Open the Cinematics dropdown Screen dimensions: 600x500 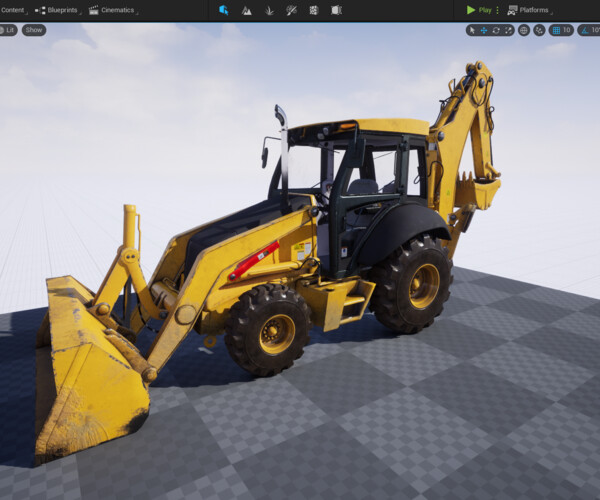point(113,10)
